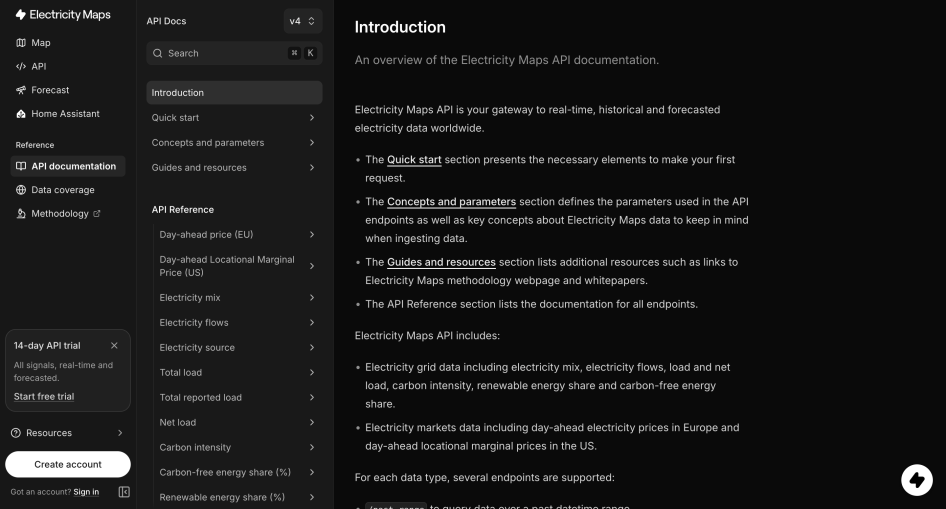Viewport: 946px width, 509px height.
Task: Expand Carbon intensity chevron
Action: pyautogui.click(x=311, y=447)
